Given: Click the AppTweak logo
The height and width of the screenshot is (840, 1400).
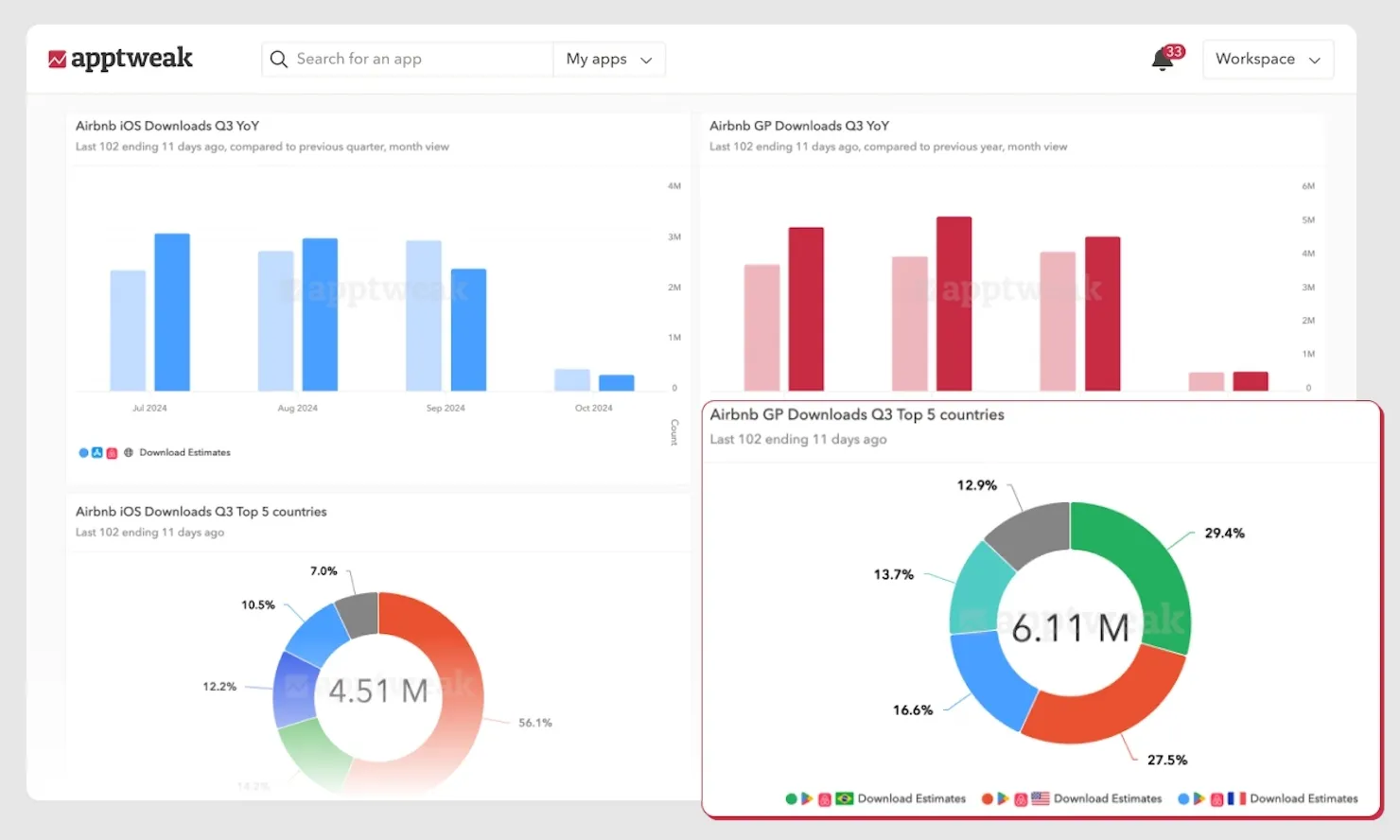Looking at the screenshot, I should [x=120, y=59].
